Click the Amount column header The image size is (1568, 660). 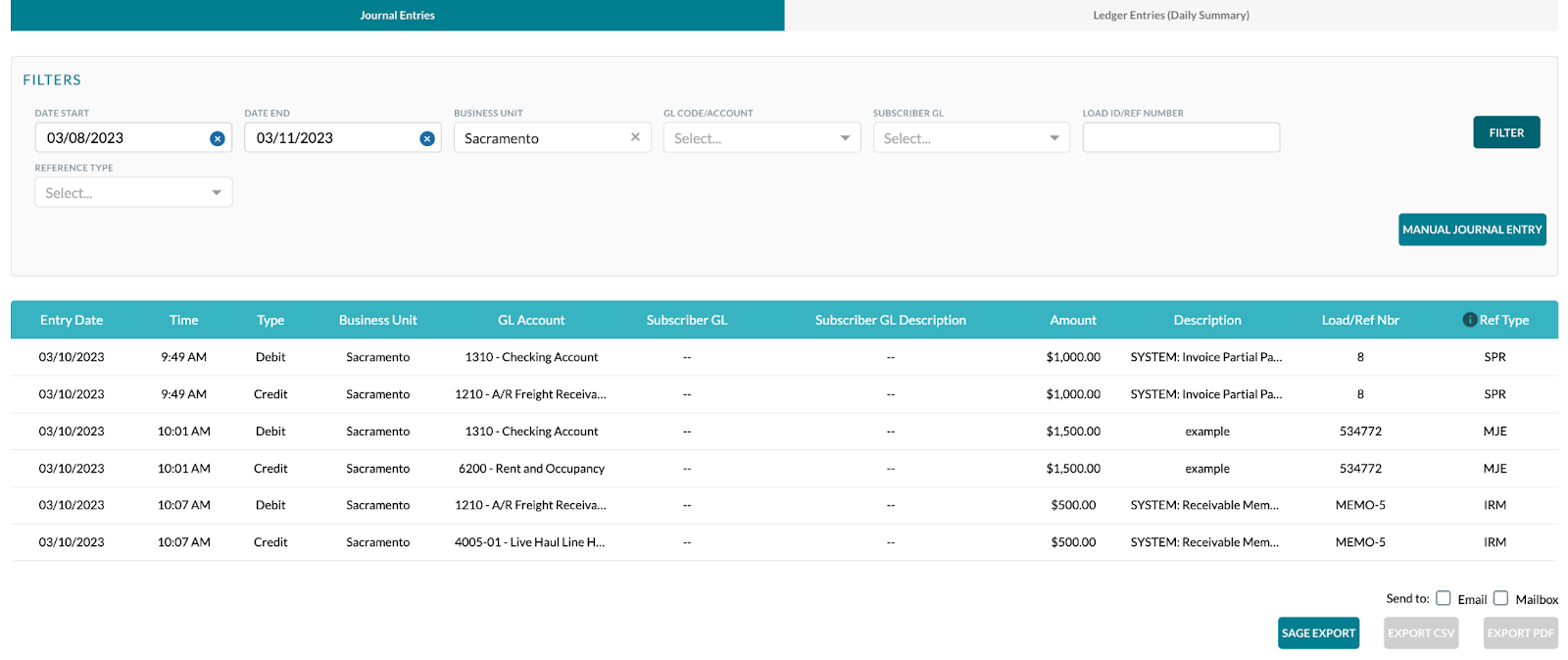[x=1073, y=320]
